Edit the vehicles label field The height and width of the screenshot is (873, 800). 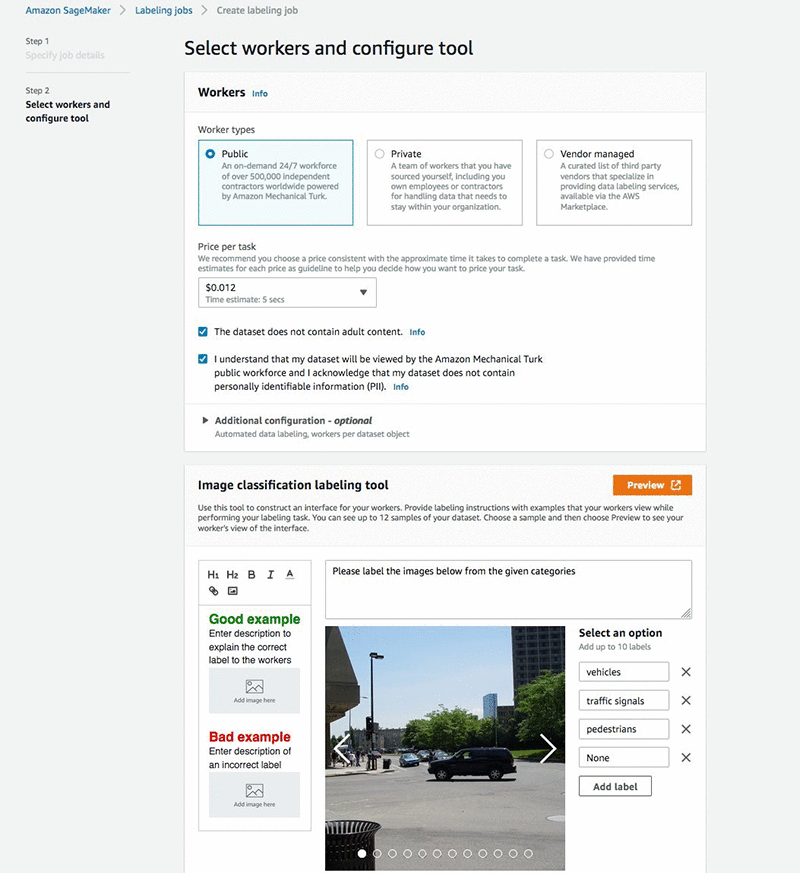pos(624,672)
